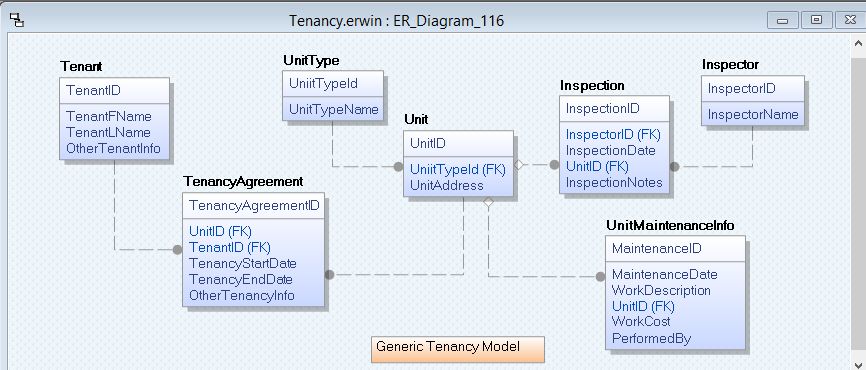Click the relationship dot left of Unit entity
This screenshot has height=370, width=866.
pos(398,167)
